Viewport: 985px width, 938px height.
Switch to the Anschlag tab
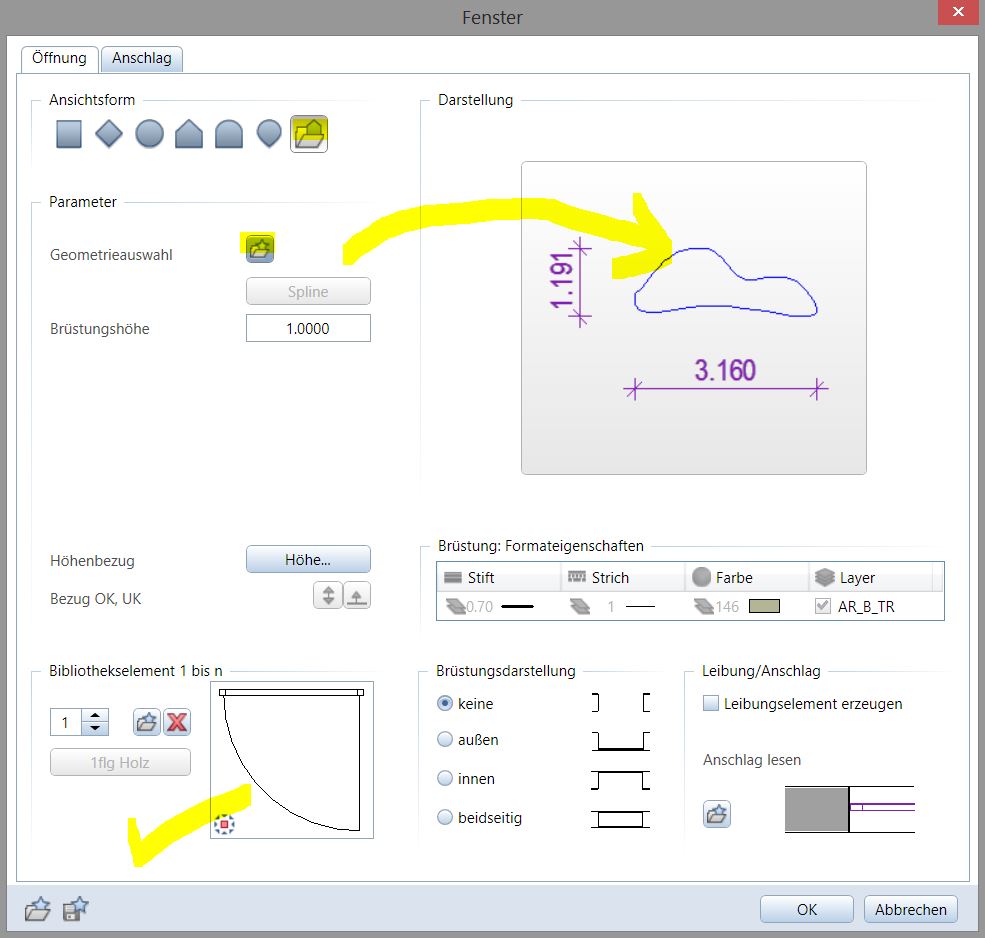point(141,58)
